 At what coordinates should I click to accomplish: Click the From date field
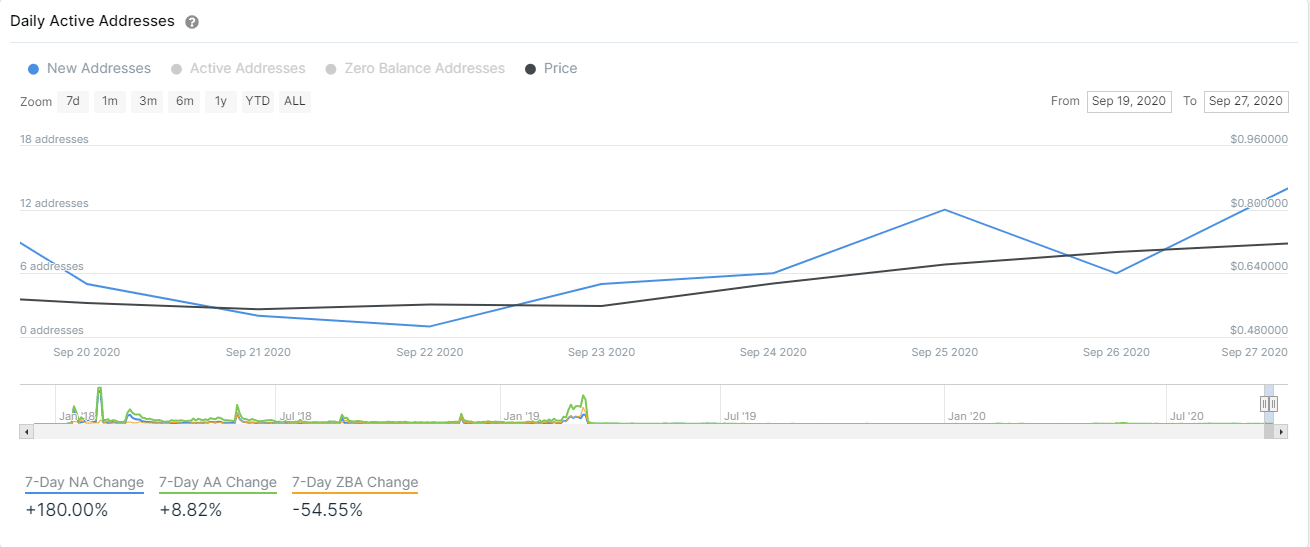tap(1129, 101)
